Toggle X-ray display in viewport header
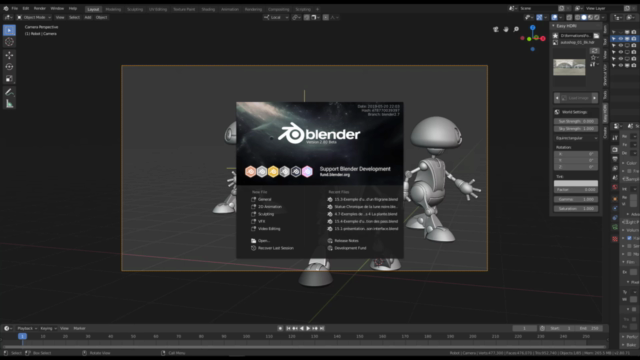This screenshot has height=360, width=640. (569, 18)
